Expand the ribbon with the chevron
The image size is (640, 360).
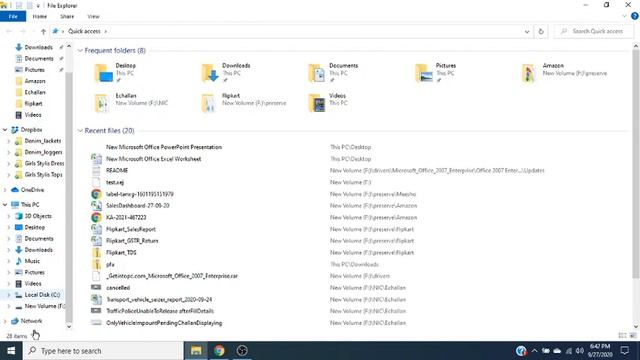624,16
